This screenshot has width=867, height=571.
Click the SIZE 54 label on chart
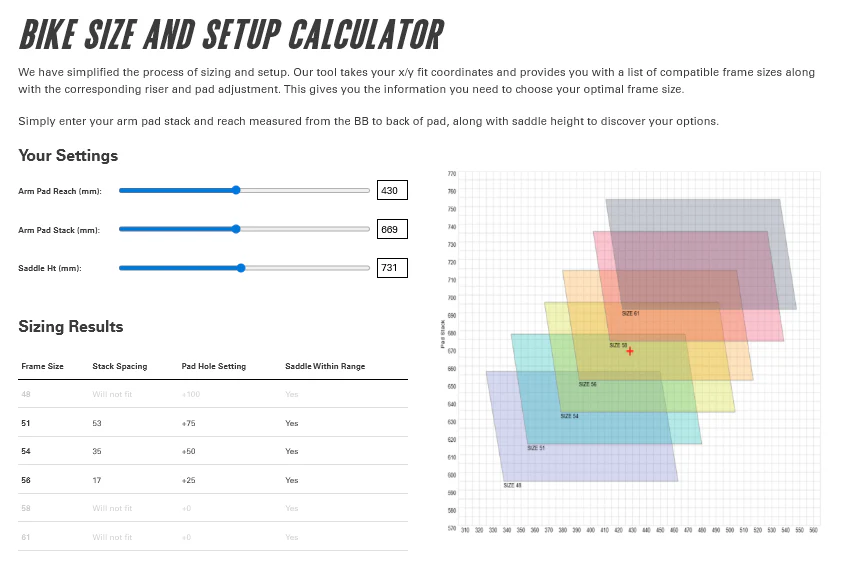coord(570,416)
